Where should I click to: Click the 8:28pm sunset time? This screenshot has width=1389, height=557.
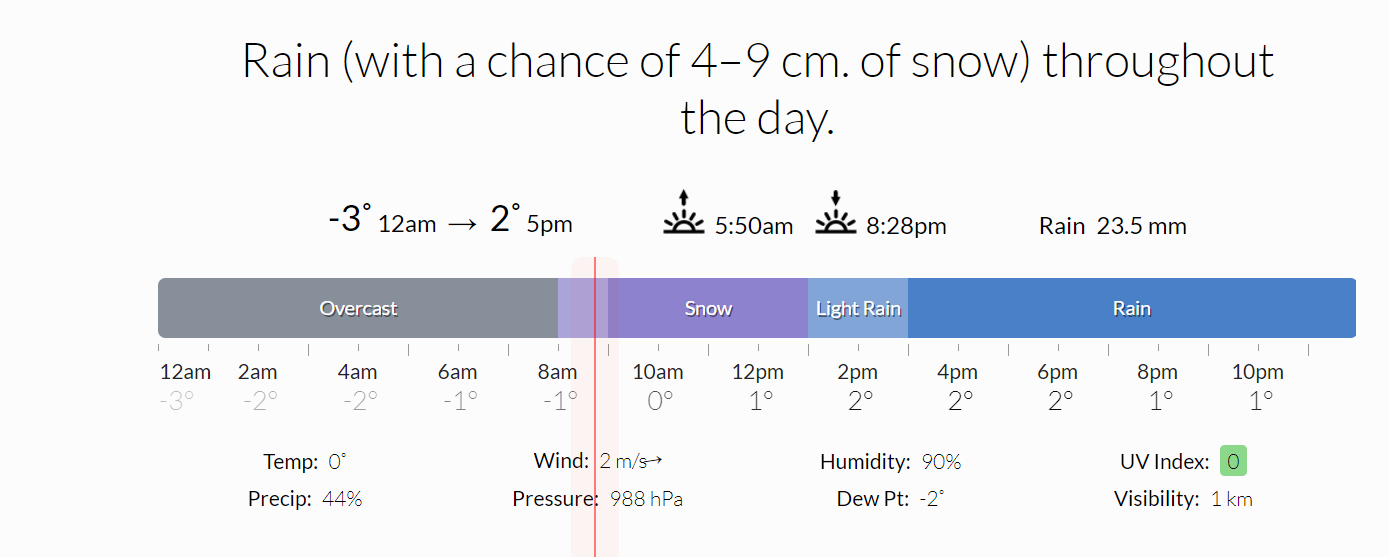pos(906,226)
